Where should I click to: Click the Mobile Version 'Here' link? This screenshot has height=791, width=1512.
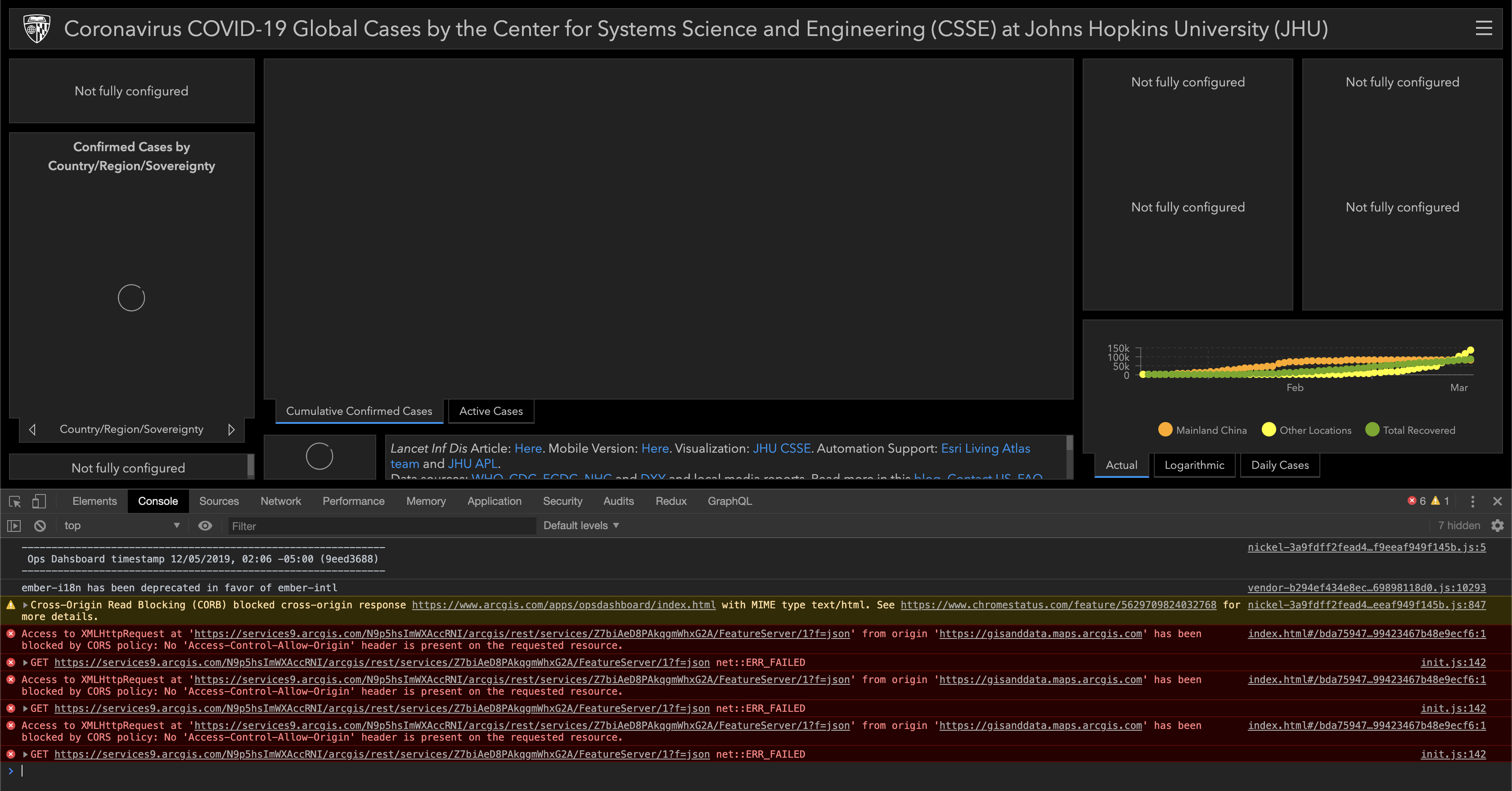coord(654,448)
